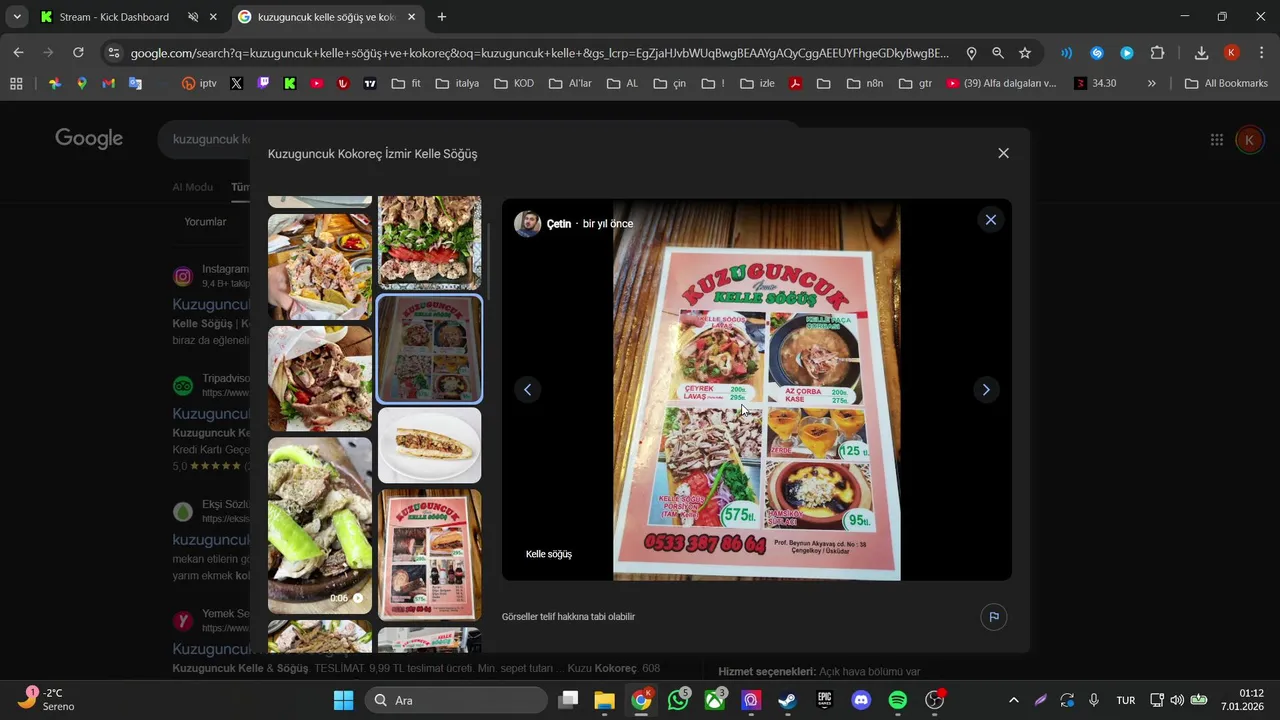
Task: Show hidden system tray icons
Action: click(1013, 700)
